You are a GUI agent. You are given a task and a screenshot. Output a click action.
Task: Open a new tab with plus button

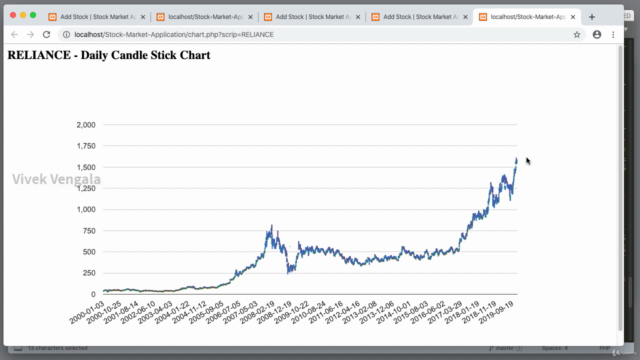(592, 17)
